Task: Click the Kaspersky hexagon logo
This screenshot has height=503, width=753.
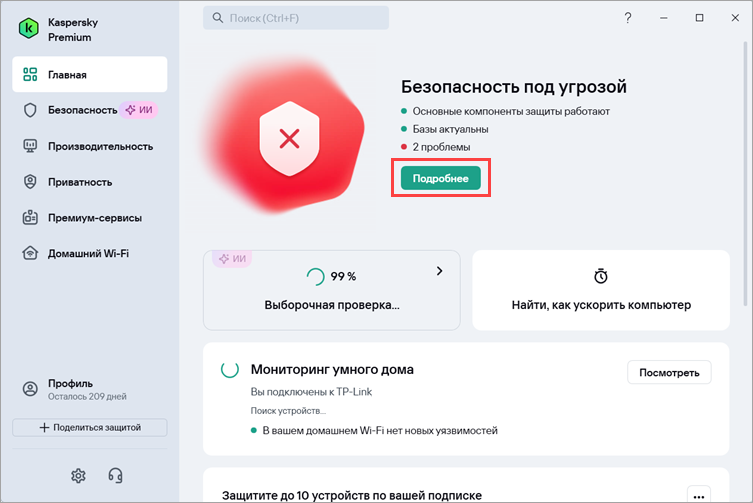Action: 28,29
